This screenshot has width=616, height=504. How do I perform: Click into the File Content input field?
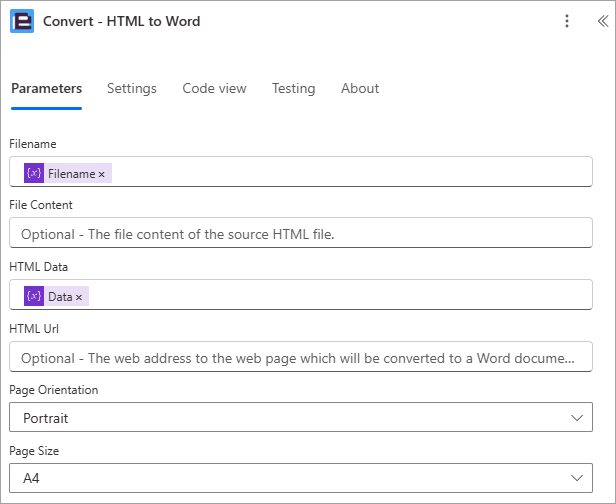(301, 233)
